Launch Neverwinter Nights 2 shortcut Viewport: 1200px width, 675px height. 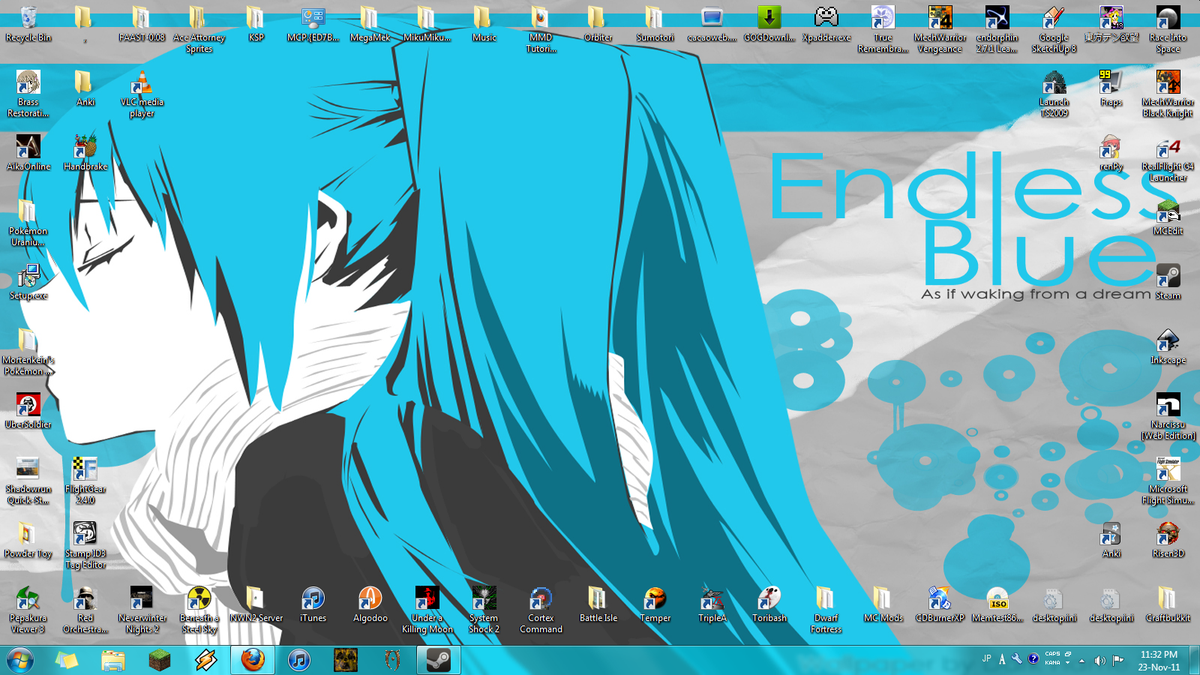pyautogui.click(x=142, y=610)
